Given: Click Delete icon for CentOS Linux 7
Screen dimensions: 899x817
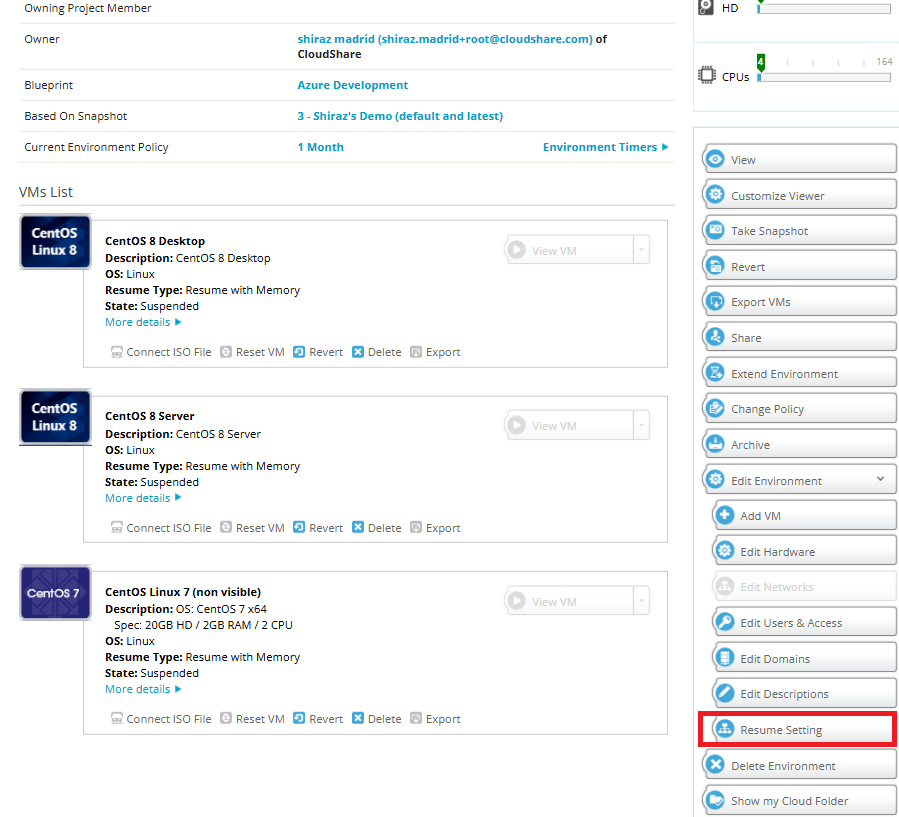Looking at the screenshot, I should (358, 718).
